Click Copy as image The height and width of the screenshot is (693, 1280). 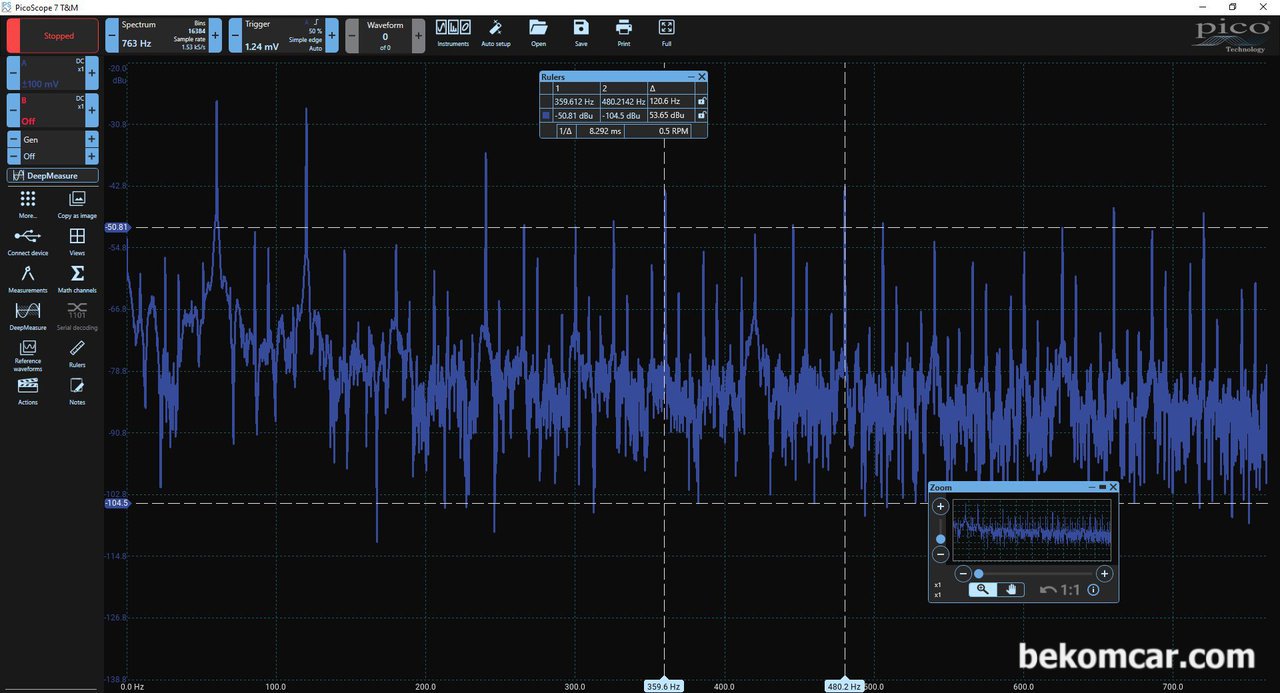(x=77, y=205)
